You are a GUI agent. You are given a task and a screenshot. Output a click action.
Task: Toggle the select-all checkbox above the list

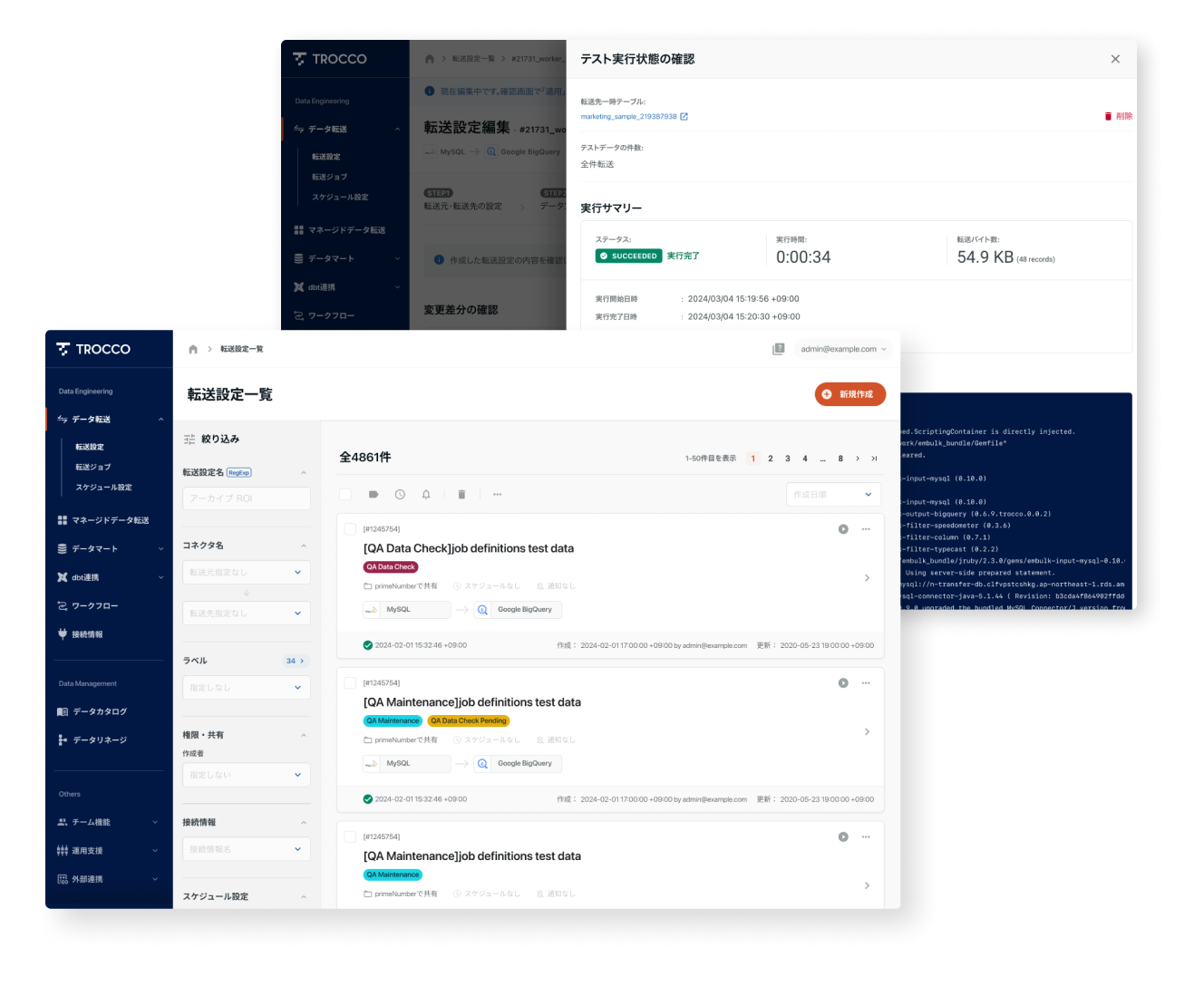[345, 495]
